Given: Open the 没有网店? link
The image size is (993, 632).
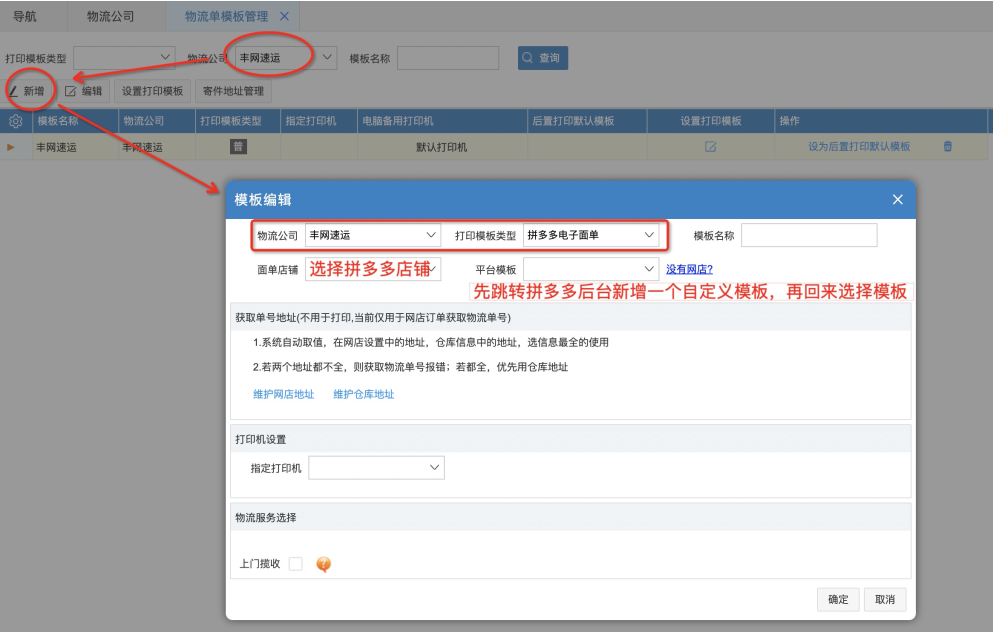Looking at the screenshot, I should pyautogui.click(x=689, y=269).
